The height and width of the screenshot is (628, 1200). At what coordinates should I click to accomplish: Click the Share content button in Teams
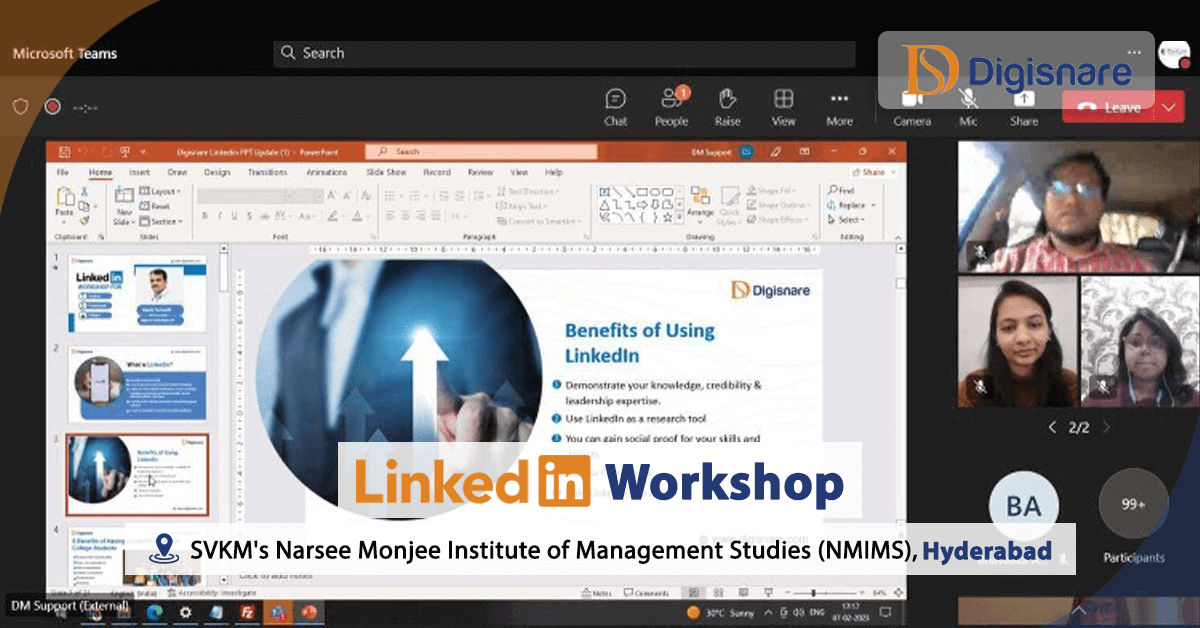tap(1024, 108)
